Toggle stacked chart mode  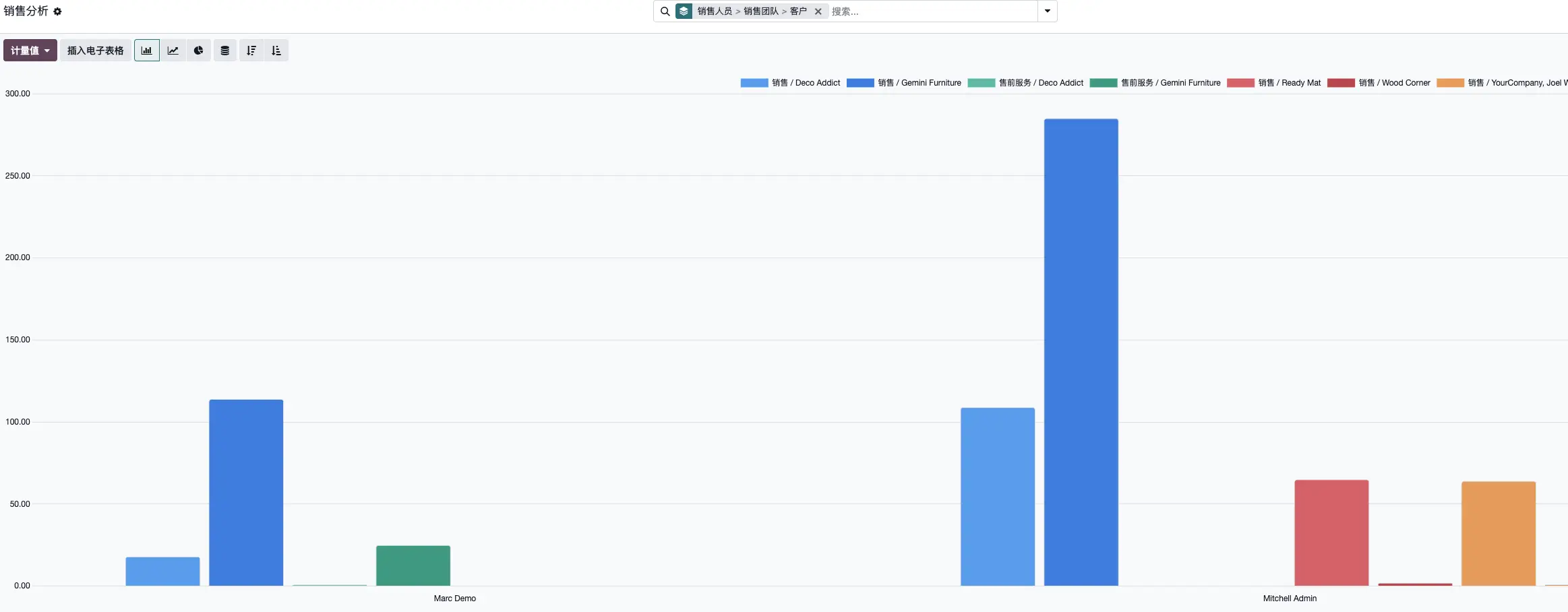tap(224, 51)
